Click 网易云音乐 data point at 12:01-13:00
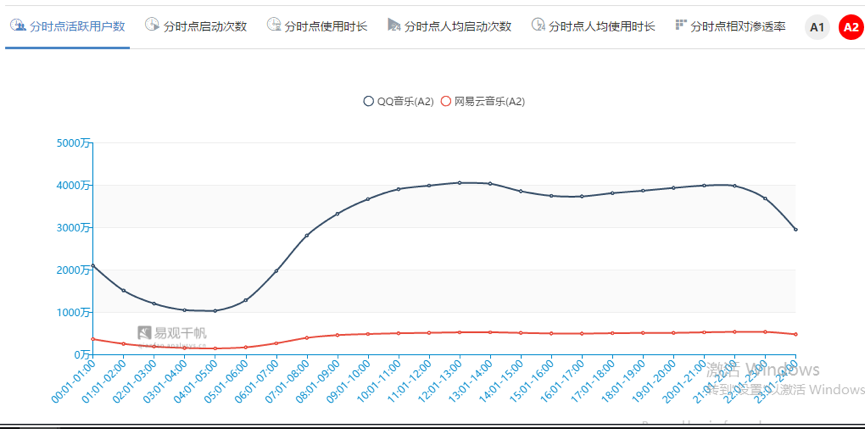 [x=459, y=332]
